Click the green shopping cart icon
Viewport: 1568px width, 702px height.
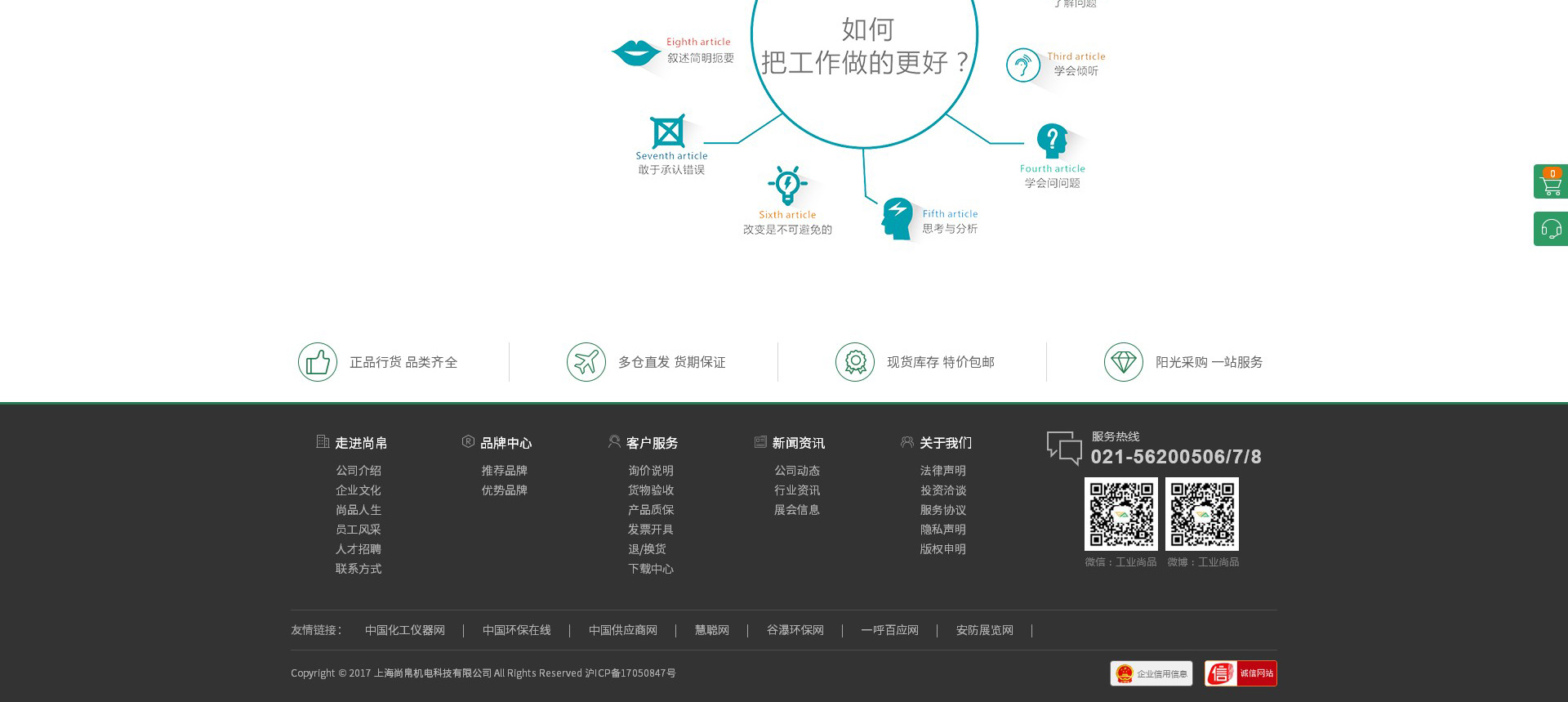1550,182
